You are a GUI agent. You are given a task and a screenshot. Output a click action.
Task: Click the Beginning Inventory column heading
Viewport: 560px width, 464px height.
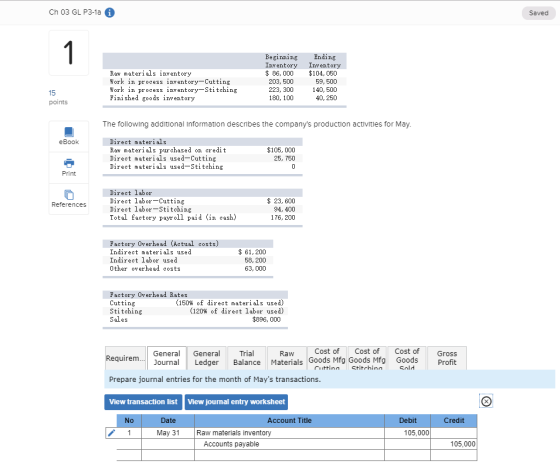pyautogui.click(x=281, y=61)
